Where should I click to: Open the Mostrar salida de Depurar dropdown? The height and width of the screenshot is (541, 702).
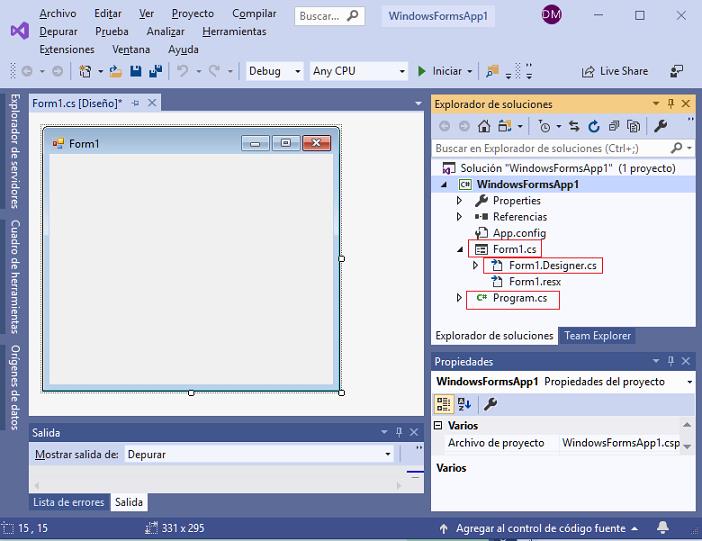coord(388,454)
